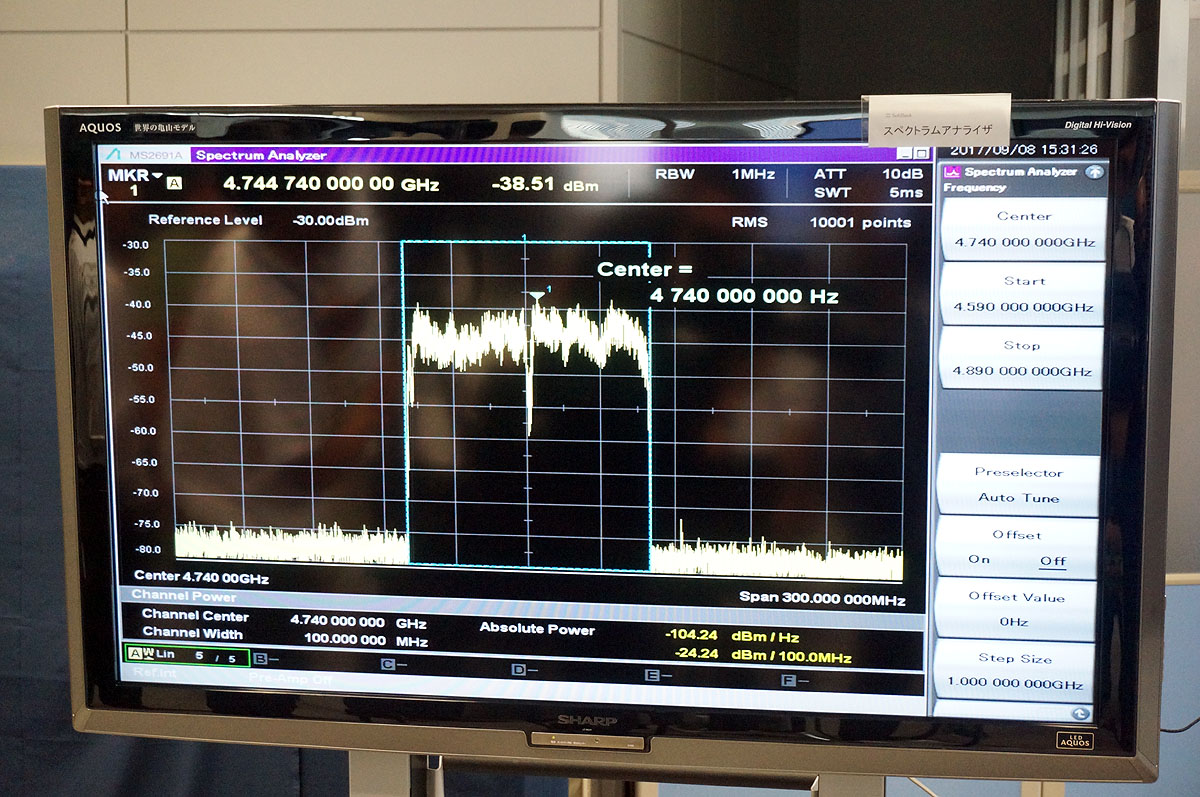The width and height of the screenshot is (1200, 797).
Task: Minimize the Spectrum Analyzer window
Action: 904,153
